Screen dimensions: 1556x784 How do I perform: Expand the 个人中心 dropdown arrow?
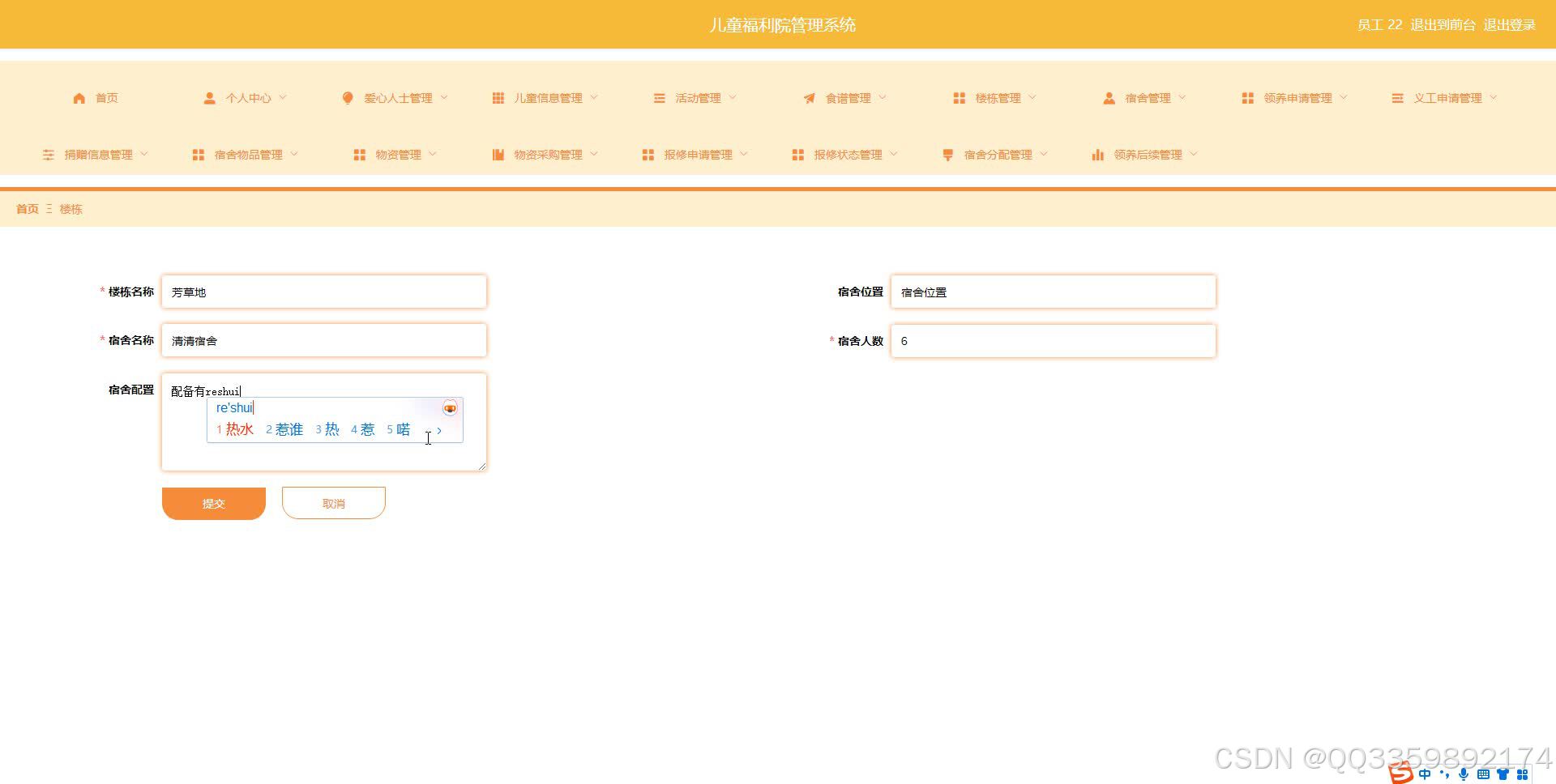click(283, 97)
